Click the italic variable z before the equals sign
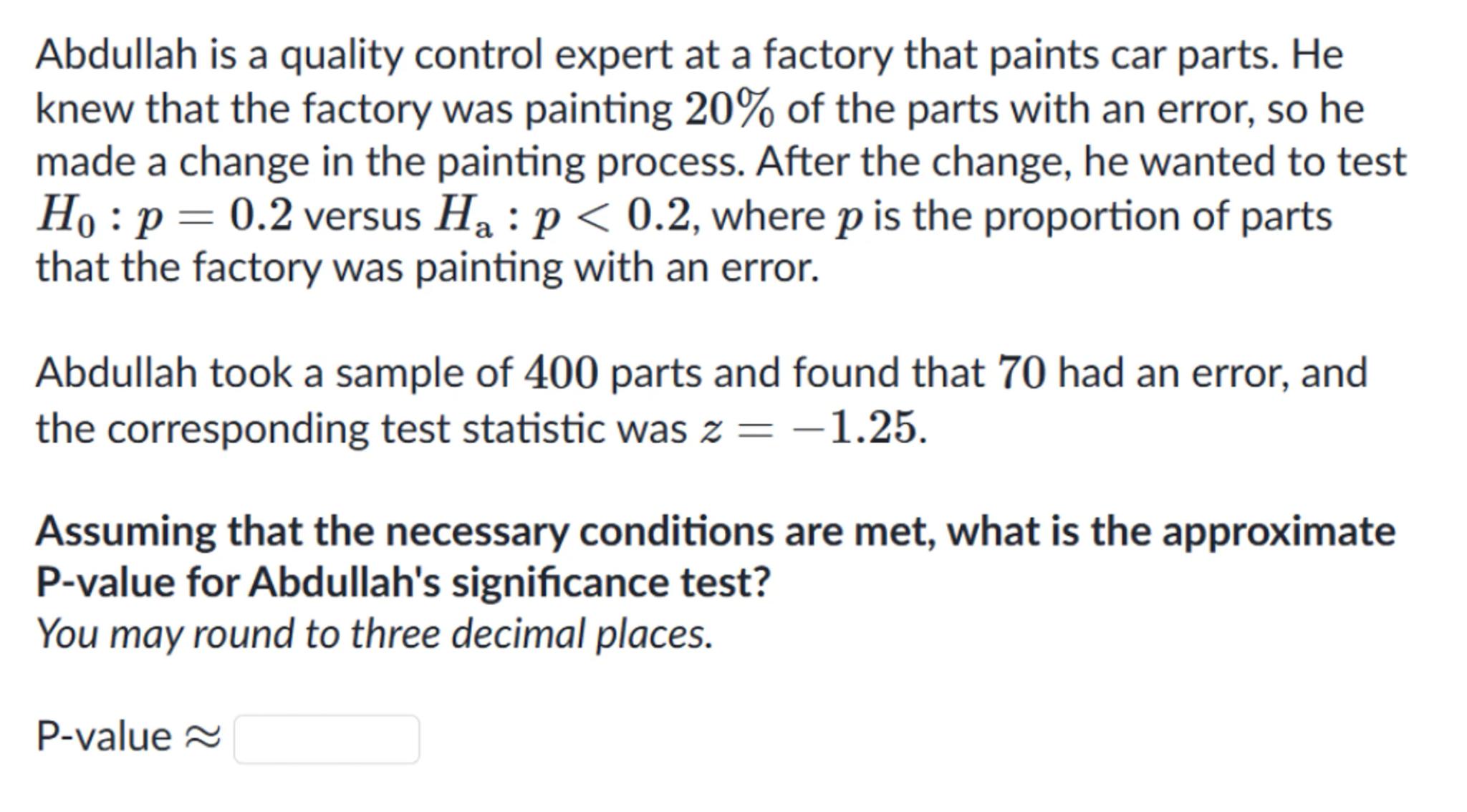 711,430
